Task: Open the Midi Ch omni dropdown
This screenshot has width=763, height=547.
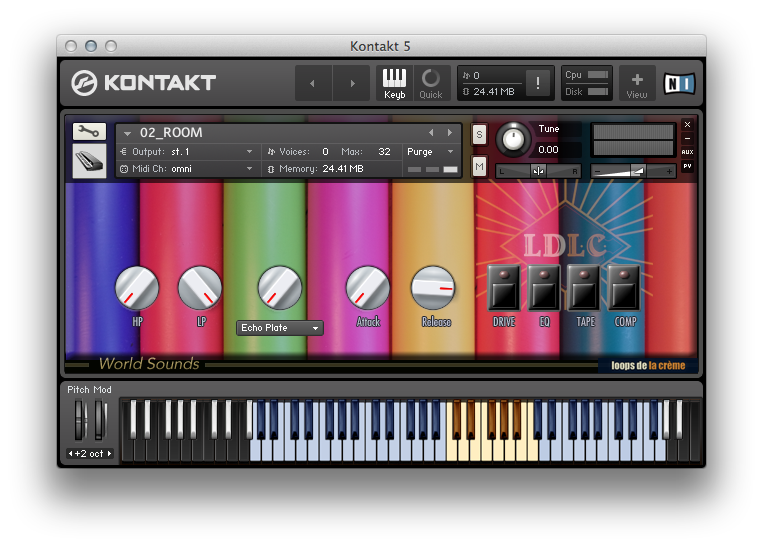Action: coord(187,169)
